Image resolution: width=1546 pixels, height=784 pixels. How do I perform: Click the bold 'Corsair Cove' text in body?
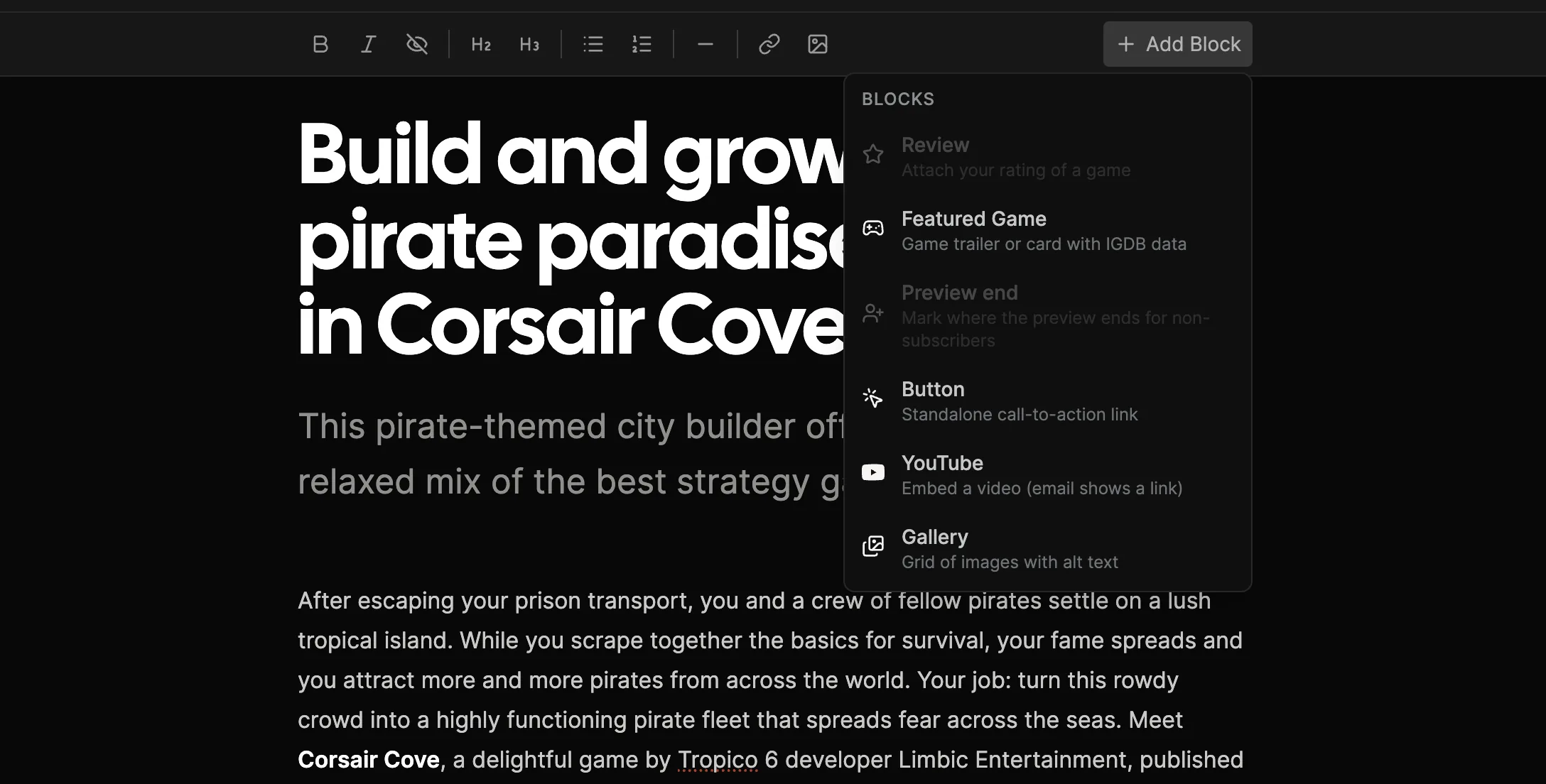[x=369, y=760]
